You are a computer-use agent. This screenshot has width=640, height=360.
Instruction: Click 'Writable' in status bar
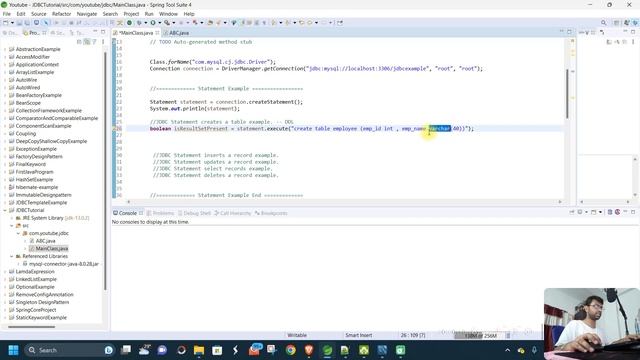(x=297, y=335)
